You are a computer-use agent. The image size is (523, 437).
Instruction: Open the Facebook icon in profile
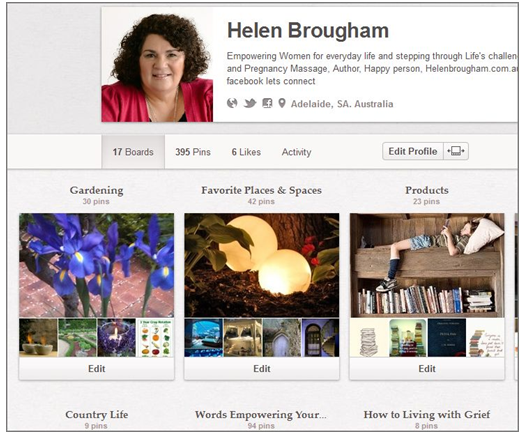267,103
